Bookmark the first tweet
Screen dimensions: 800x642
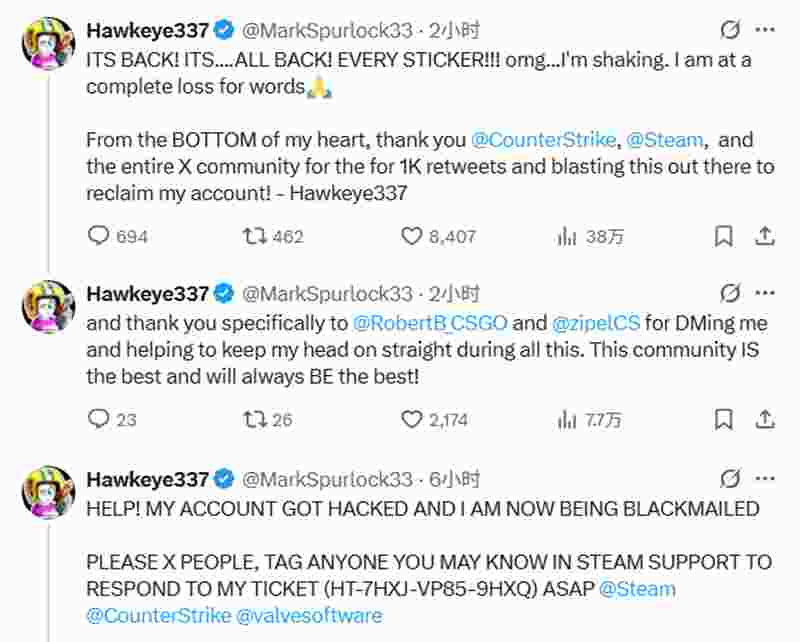pos(724,236)
